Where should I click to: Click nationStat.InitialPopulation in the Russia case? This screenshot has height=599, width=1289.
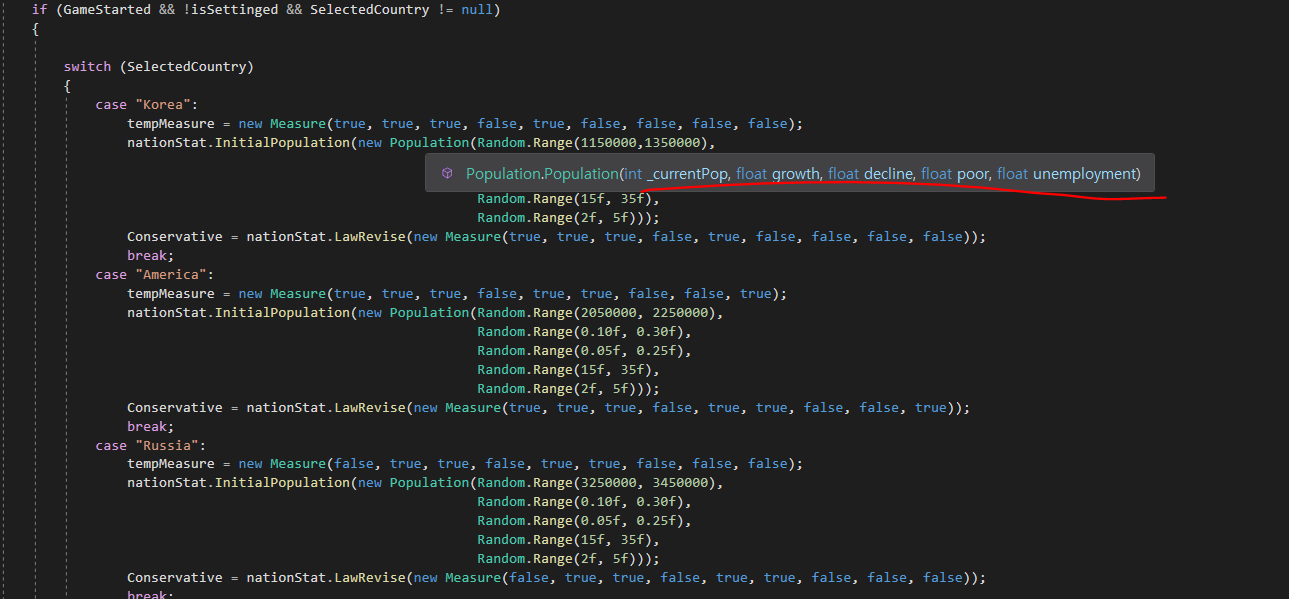coord(238,483)
